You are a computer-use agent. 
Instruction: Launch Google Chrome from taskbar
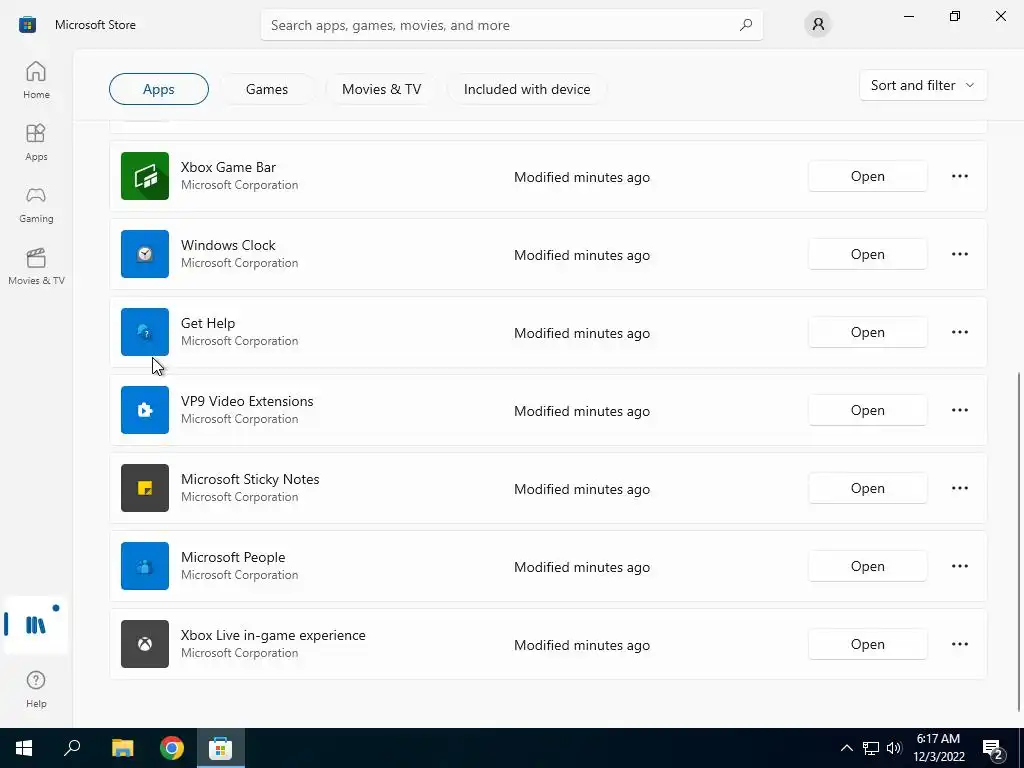click(x=172, y=748)
